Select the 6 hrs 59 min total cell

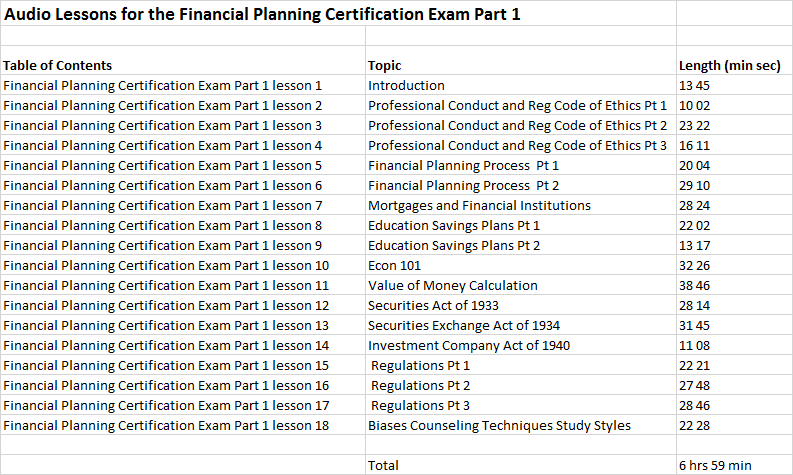tap(715, 465)
